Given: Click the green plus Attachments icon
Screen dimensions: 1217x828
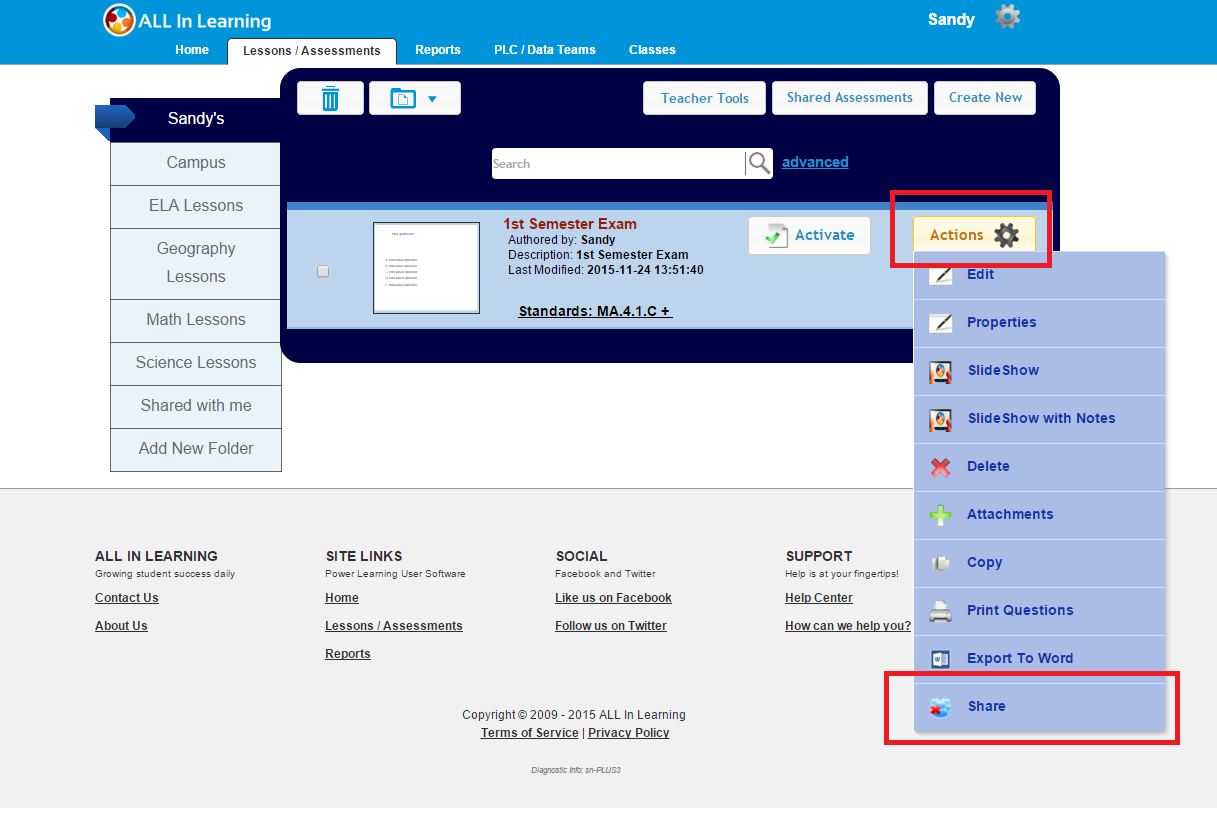Looking at the screenshot, I should click(x=940, y=515).
